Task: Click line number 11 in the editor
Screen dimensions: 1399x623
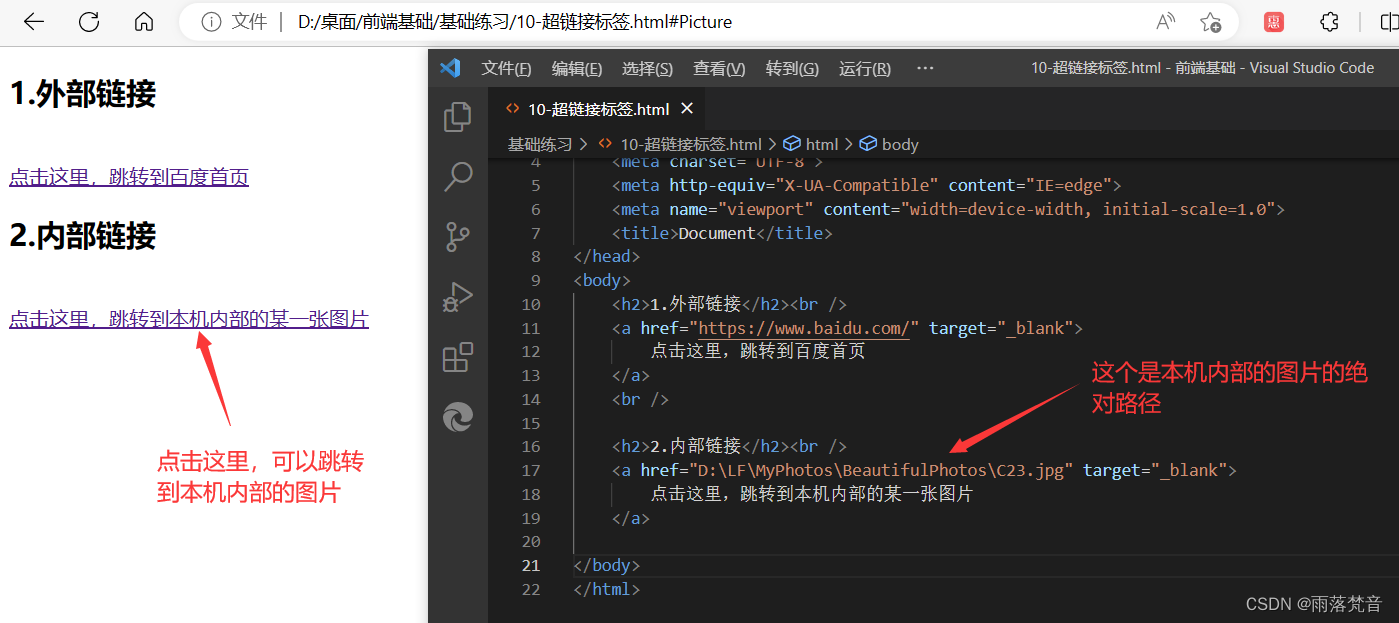Action: [x=531, y=328]
